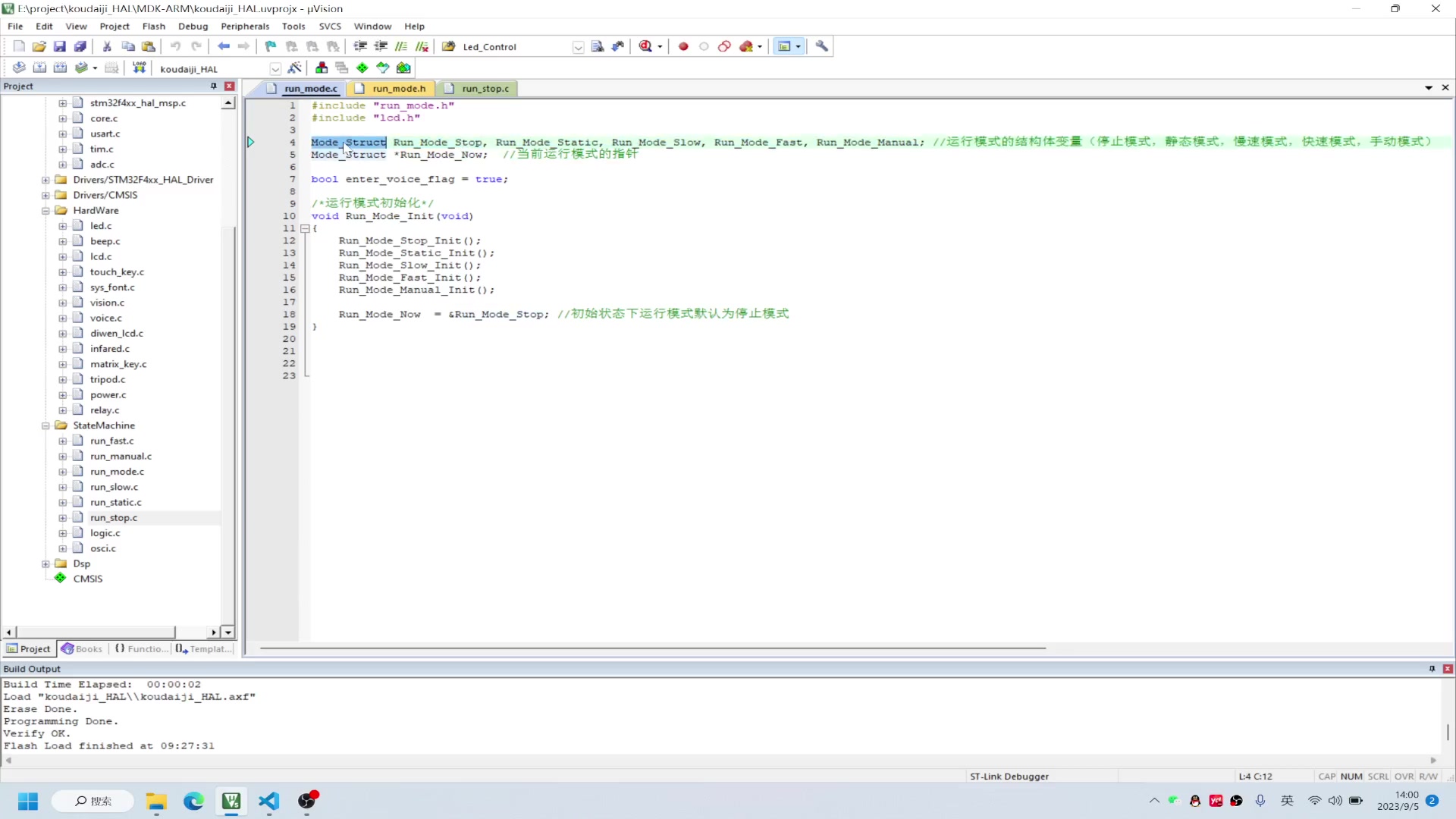Navigate backwards with the blue left arrow

point(224,46)
